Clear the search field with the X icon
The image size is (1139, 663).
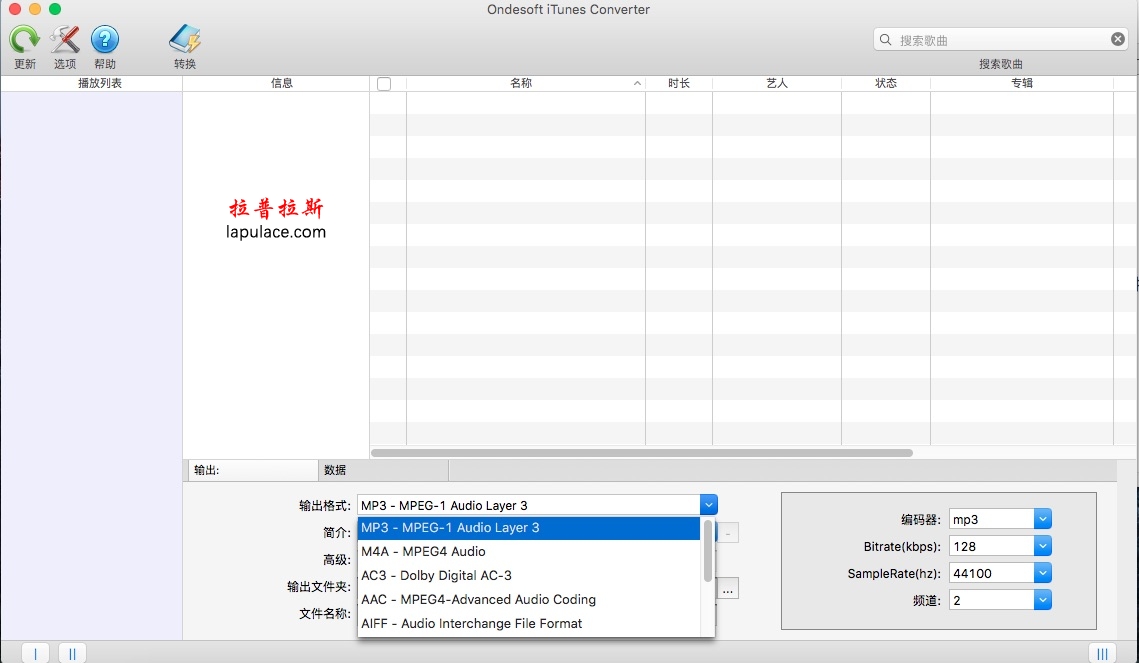(x=1118, y=39)
